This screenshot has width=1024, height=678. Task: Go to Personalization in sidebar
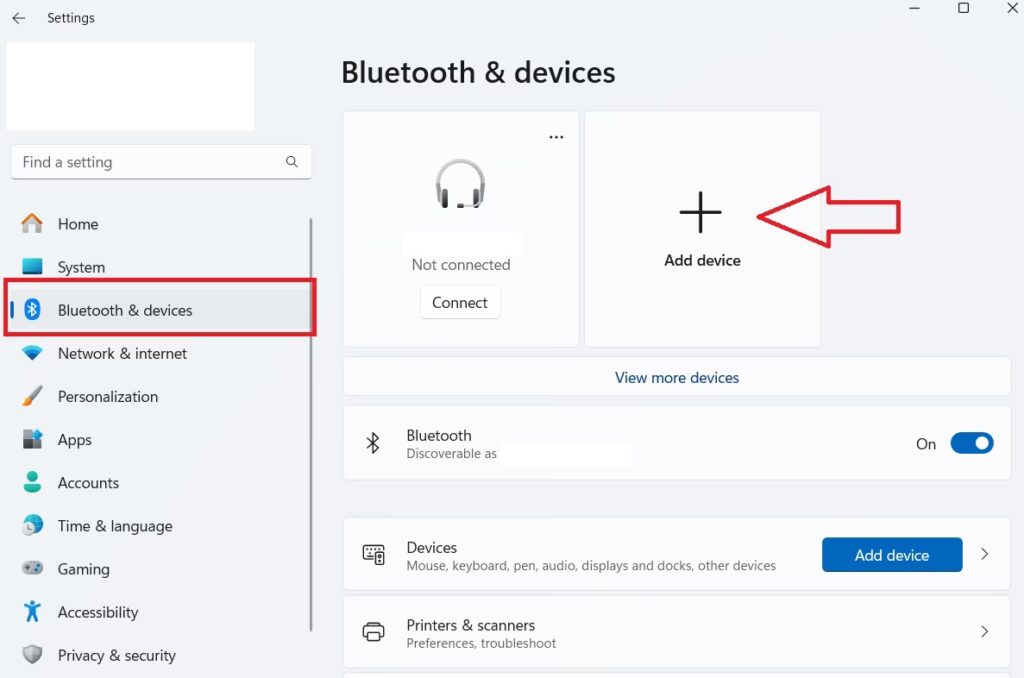coord(107,396)
